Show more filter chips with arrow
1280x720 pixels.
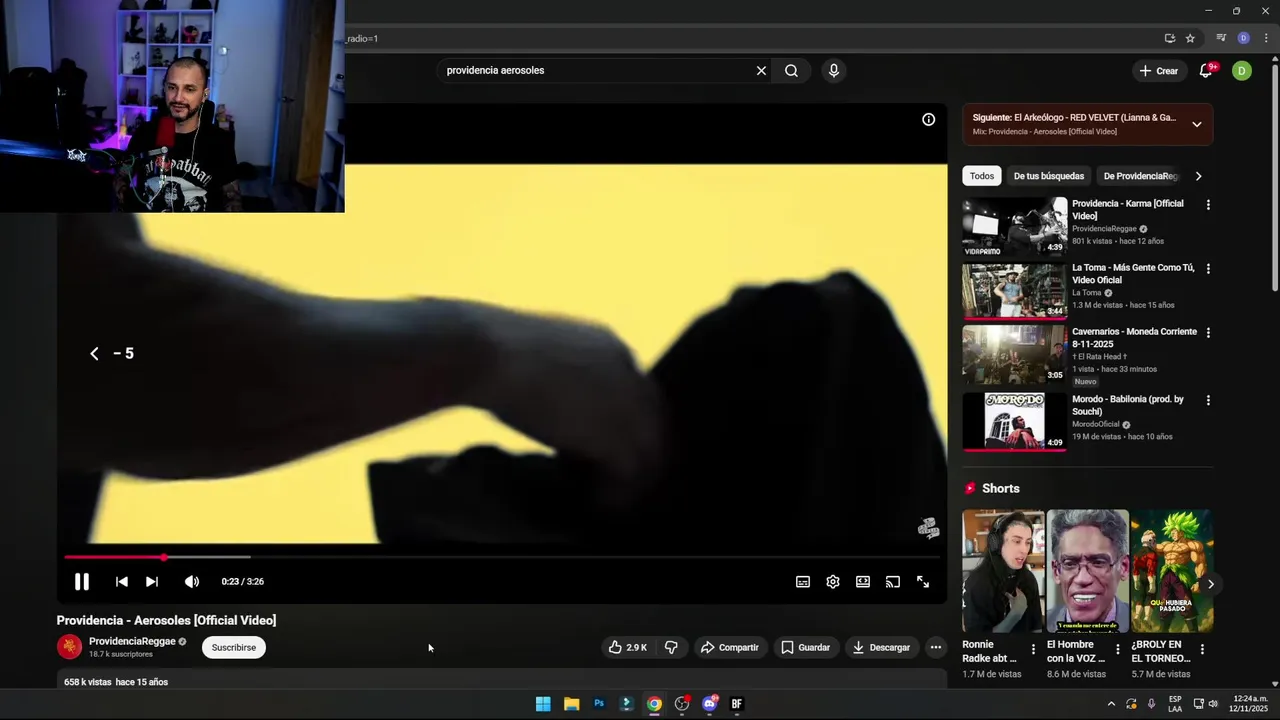click(x=1198, y=176)
